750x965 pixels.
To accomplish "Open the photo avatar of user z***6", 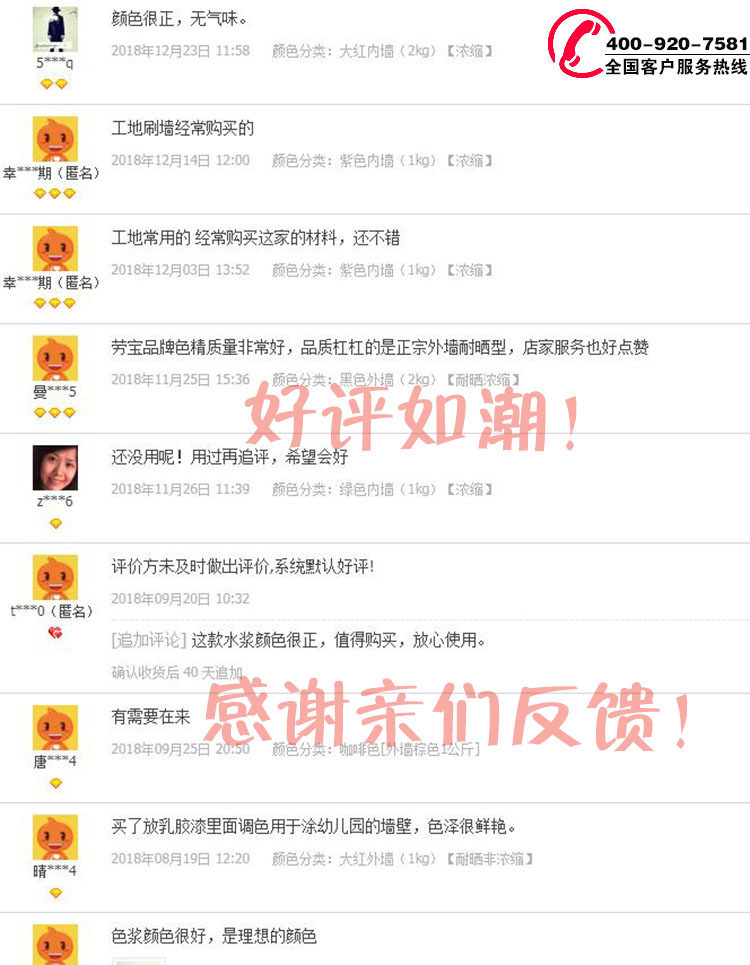I will (55, 468).
